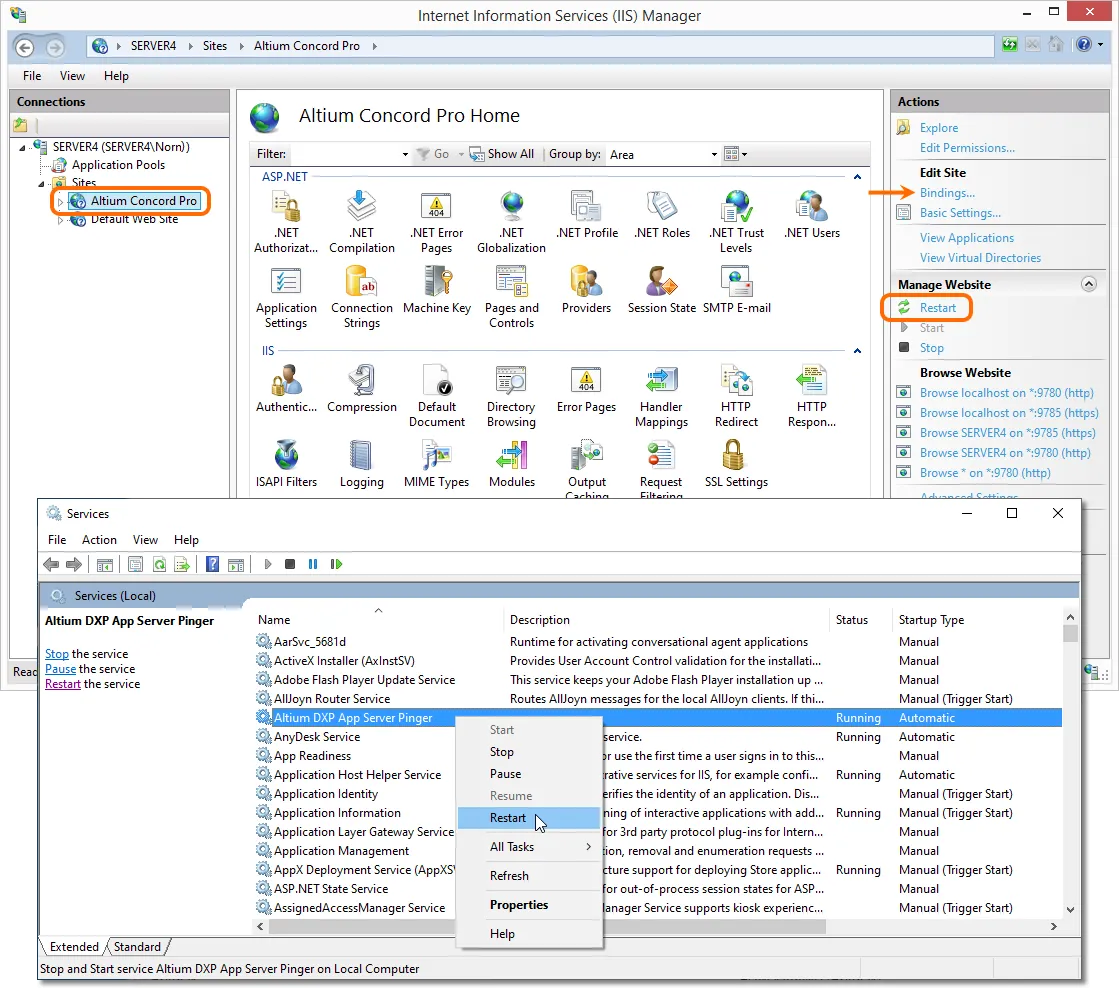Open SMTP E-mail feature

[736, 290]
